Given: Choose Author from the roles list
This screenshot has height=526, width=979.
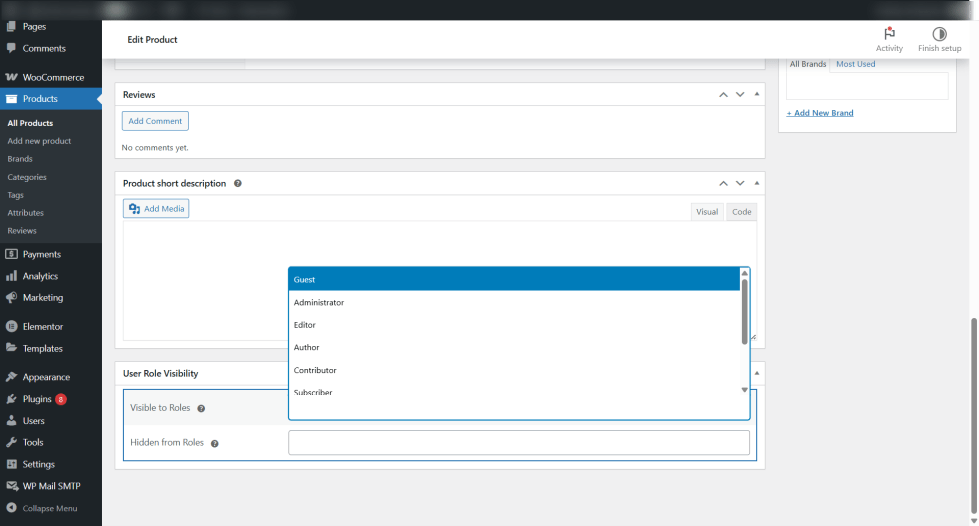Looking at the screenshot, I should click(x=514, y=347).
